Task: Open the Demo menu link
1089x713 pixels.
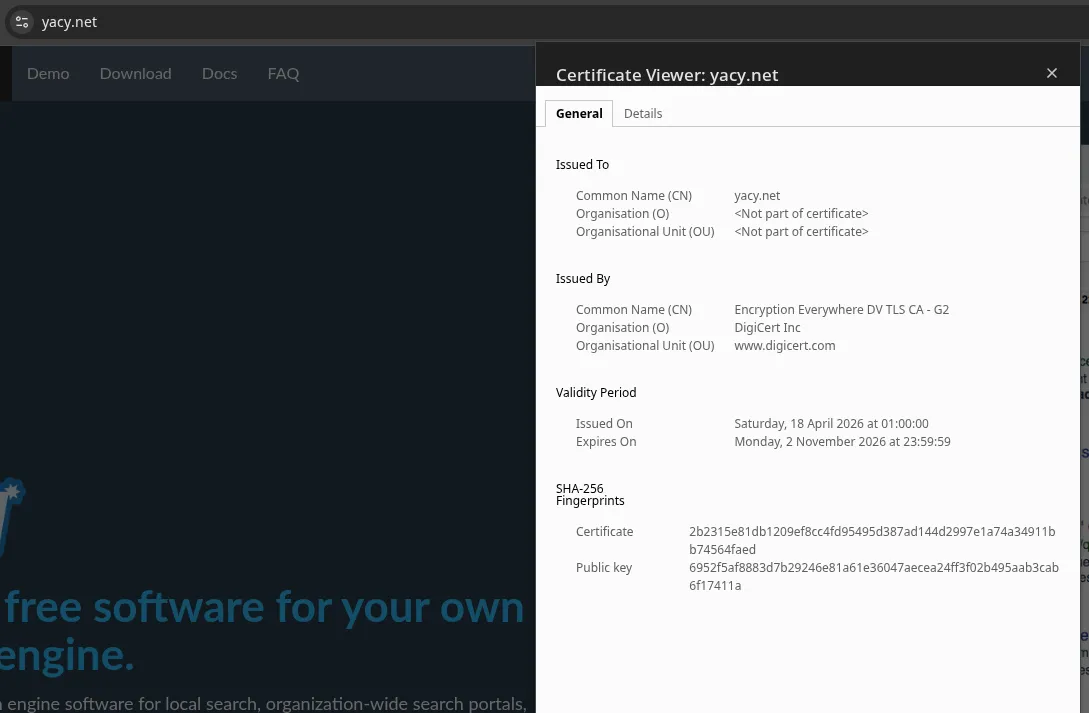Action: [x=48, y=74]
